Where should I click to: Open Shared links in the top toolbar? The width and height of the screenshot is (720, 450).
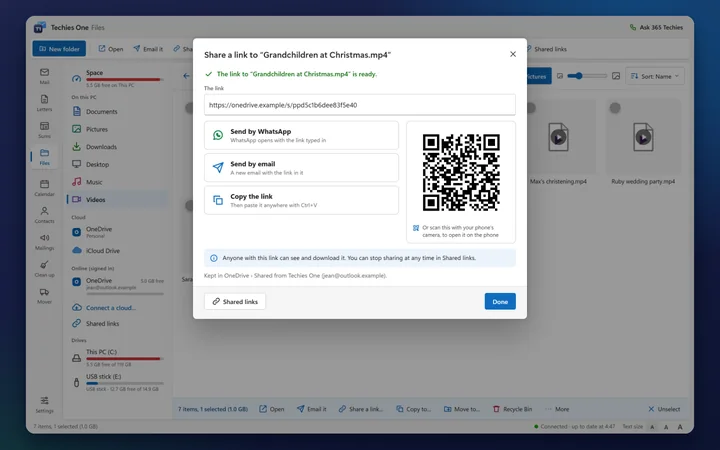(546, 49)
